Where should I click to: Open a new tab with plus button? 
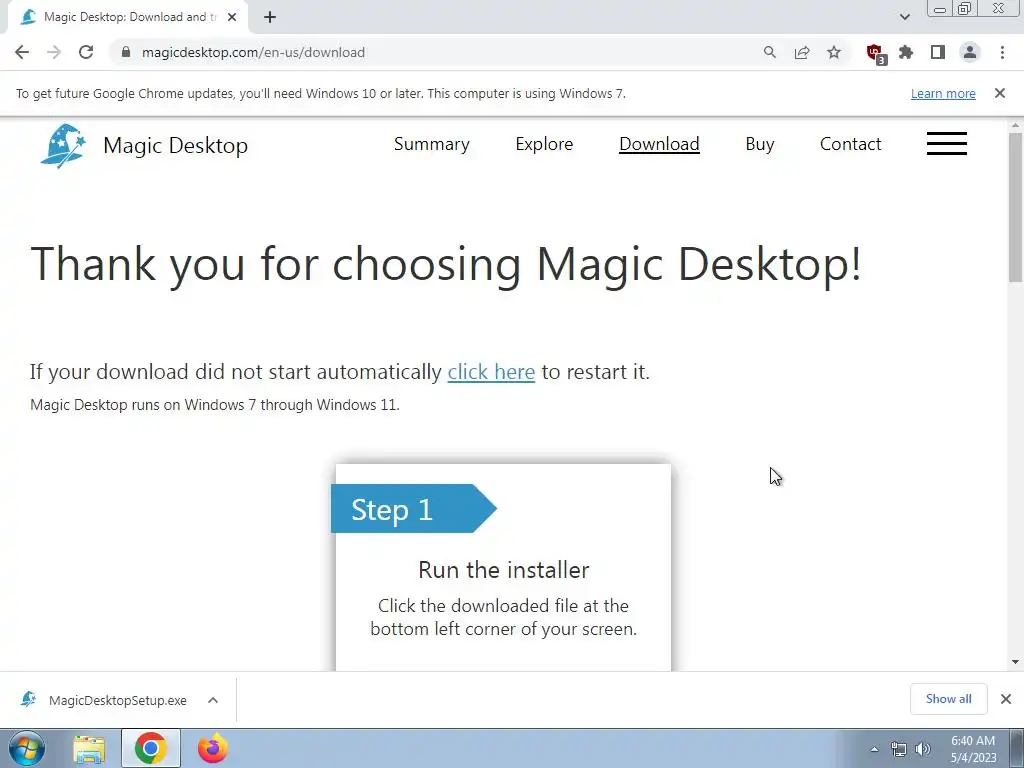[270, 17]
